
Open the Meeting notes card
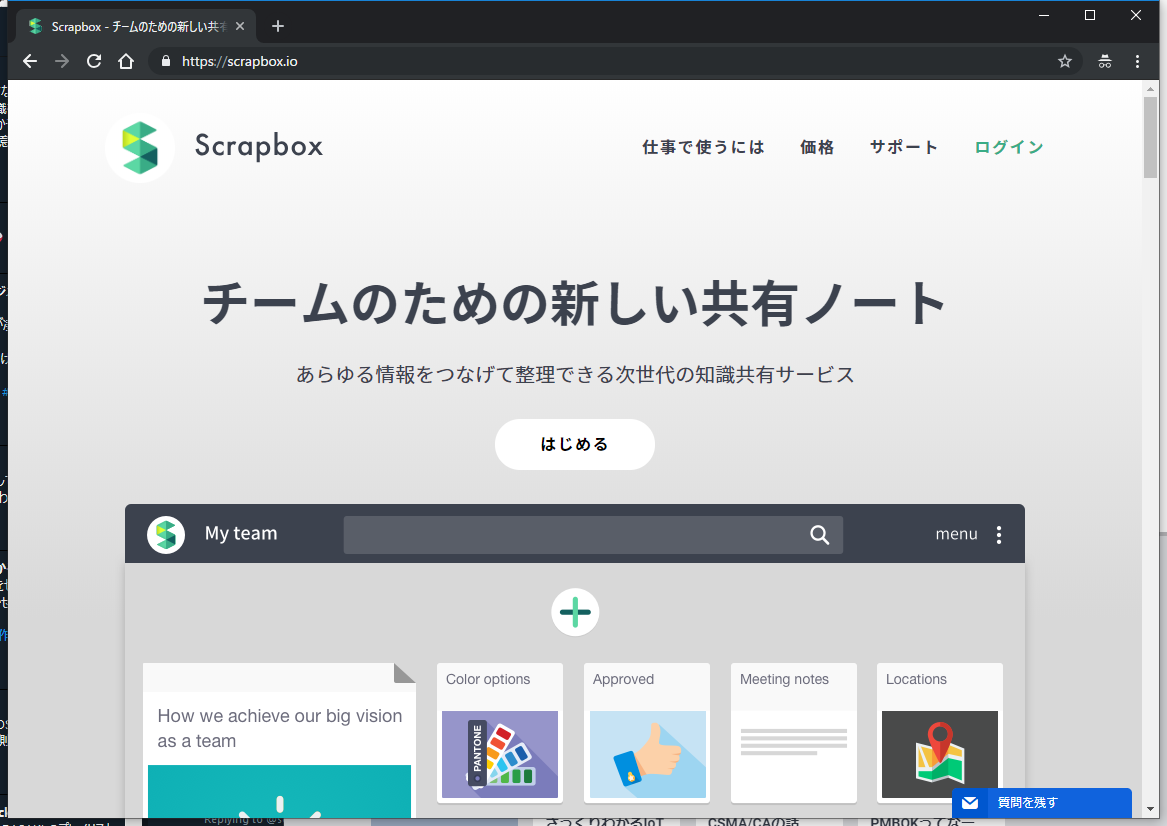794,733
